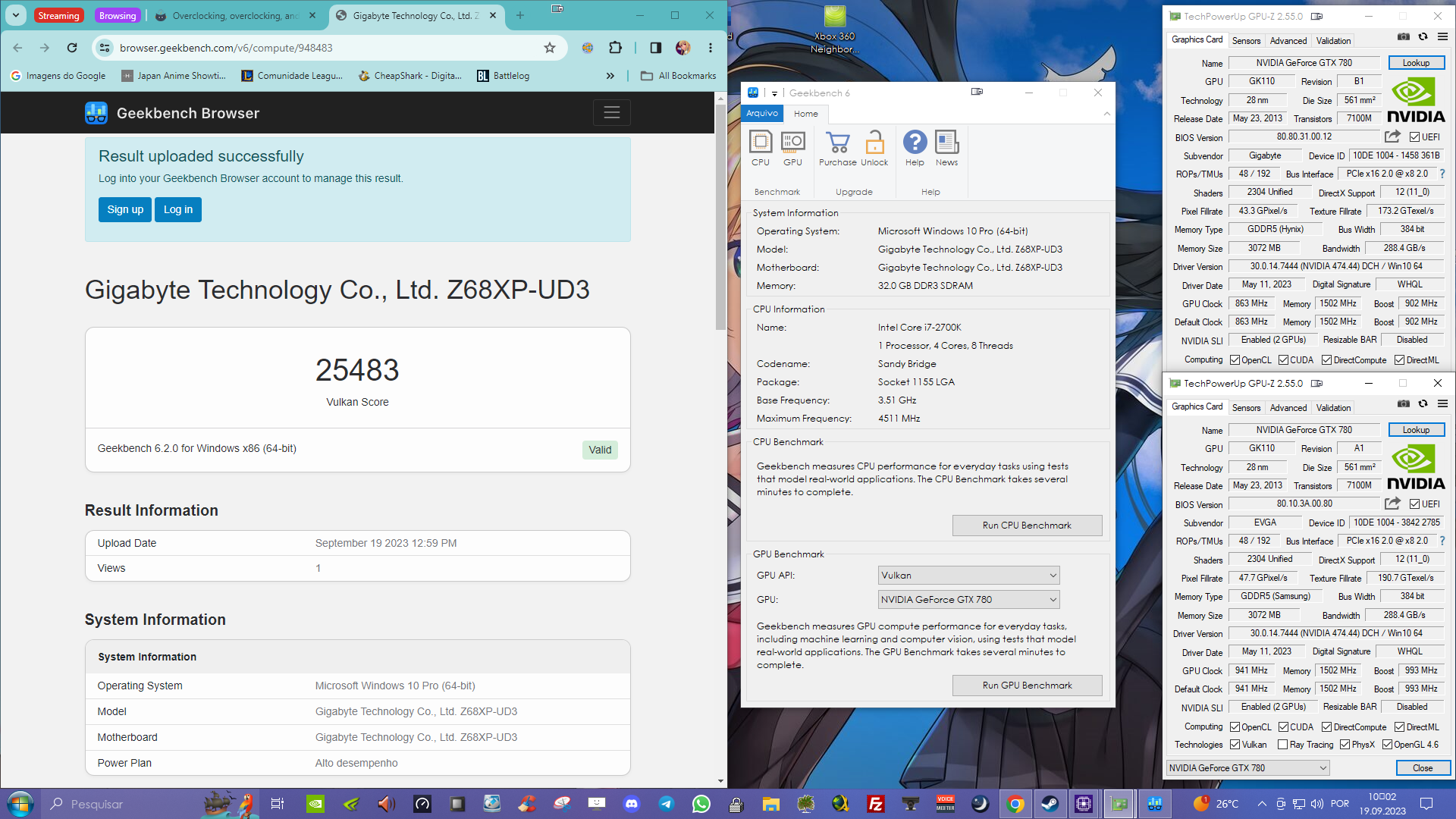Toggle the Chrome side panel icon
1456x819 pixels.
click(656, 48)
